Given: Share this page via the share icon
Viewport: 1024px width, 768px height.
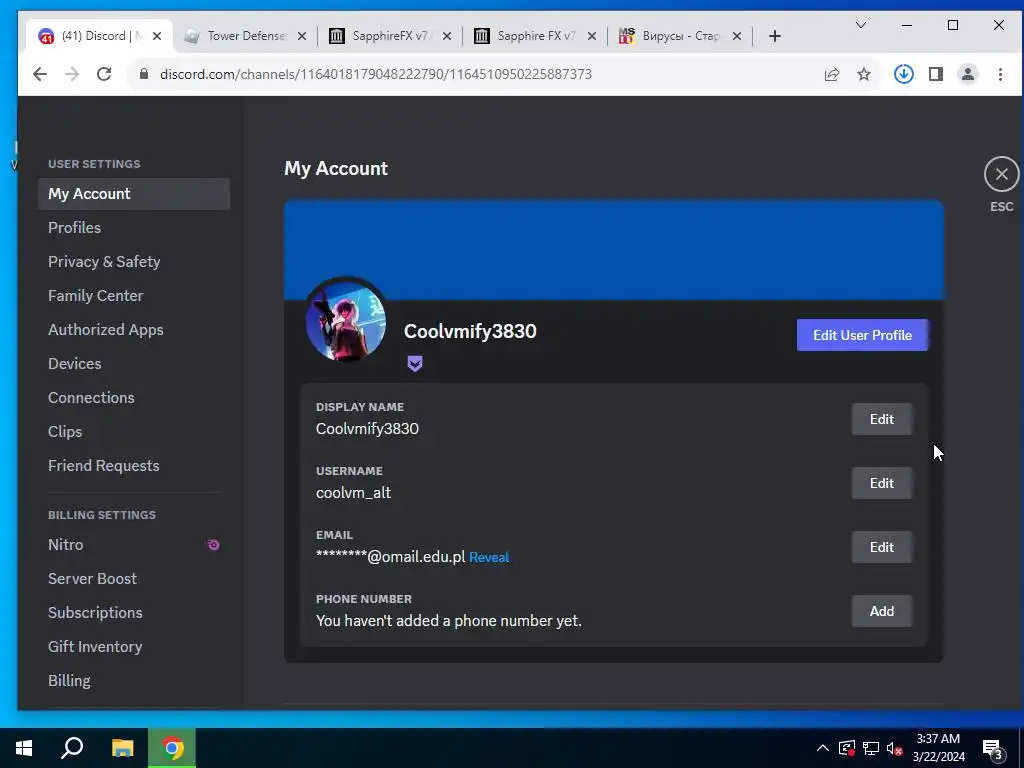Looking at the screenshot, I should tap(831, 74).
